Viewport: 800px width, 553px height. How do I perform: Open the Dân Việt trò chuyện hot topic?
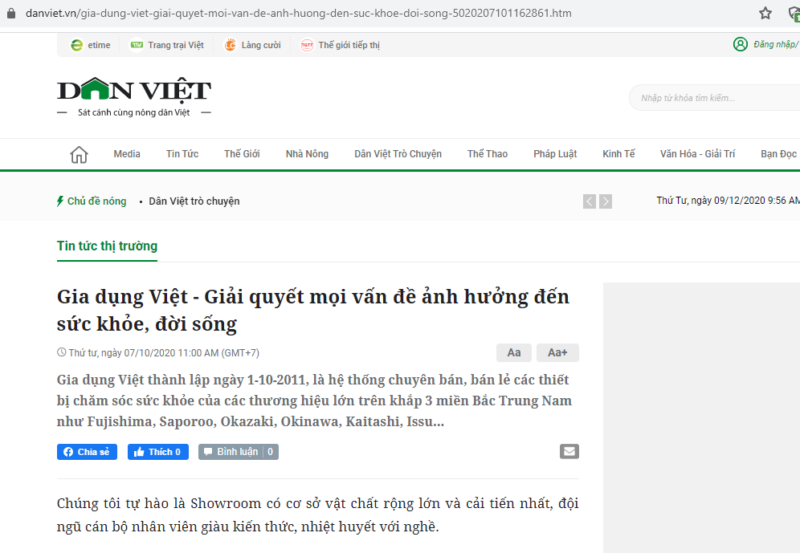point(194,201)
